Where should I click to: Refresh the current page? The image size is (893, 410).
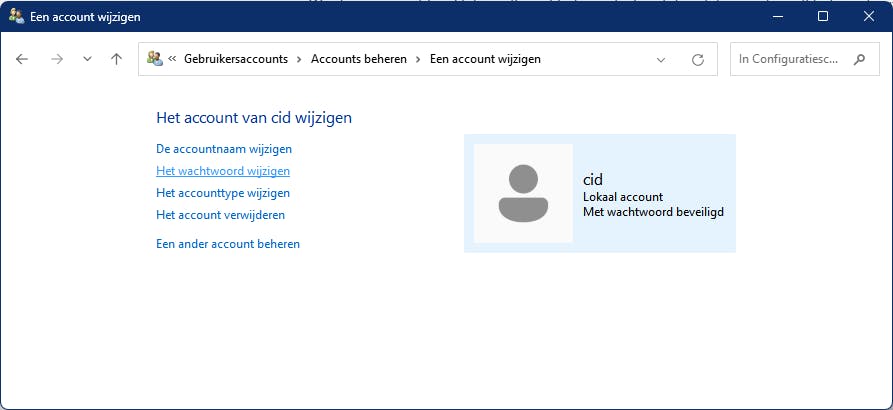click(698, 59)
